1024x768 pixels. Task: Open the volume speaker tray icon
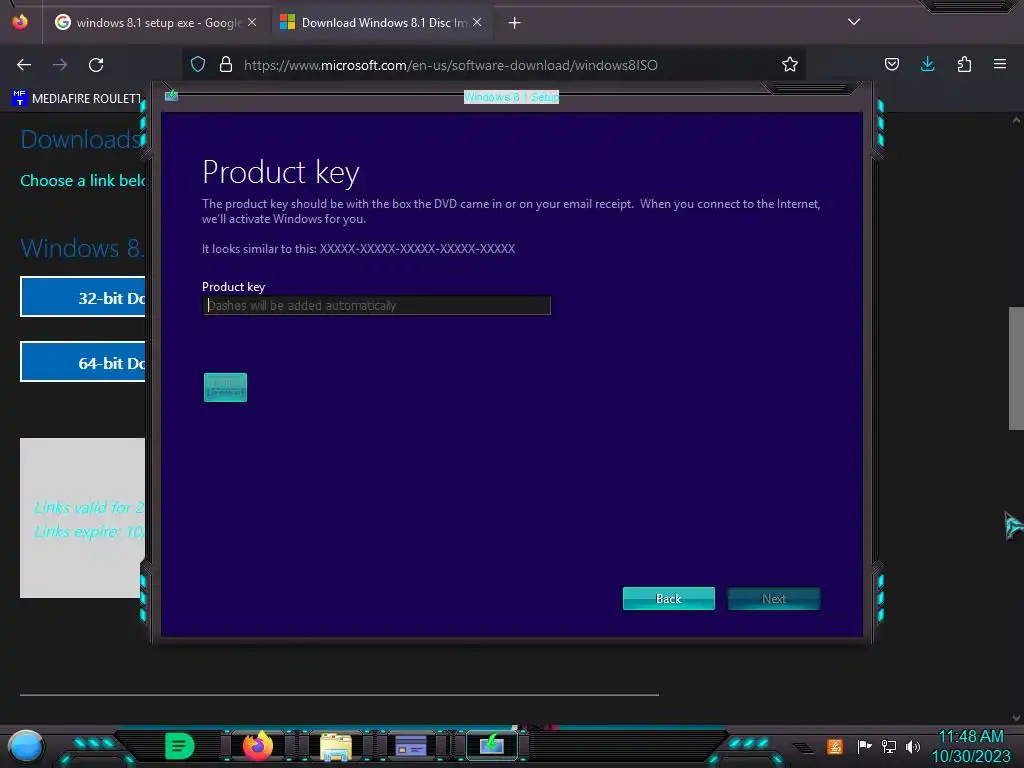(x=913, y=746)
